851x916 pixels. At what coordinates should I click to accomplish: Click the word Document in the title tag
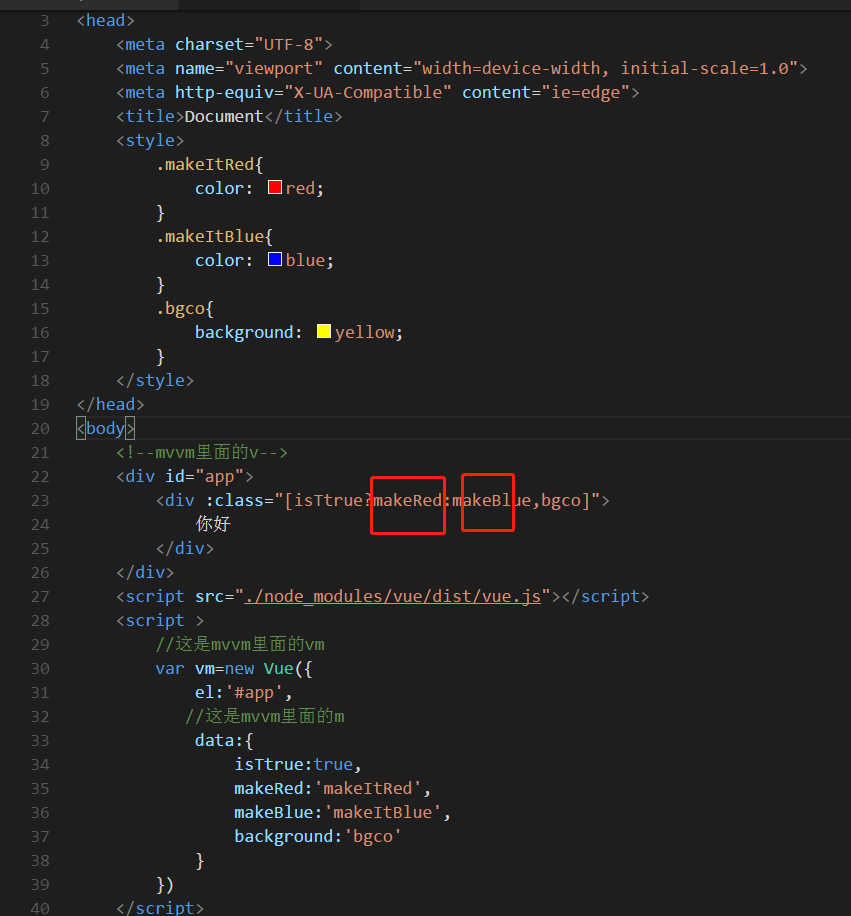click(224, 116)
